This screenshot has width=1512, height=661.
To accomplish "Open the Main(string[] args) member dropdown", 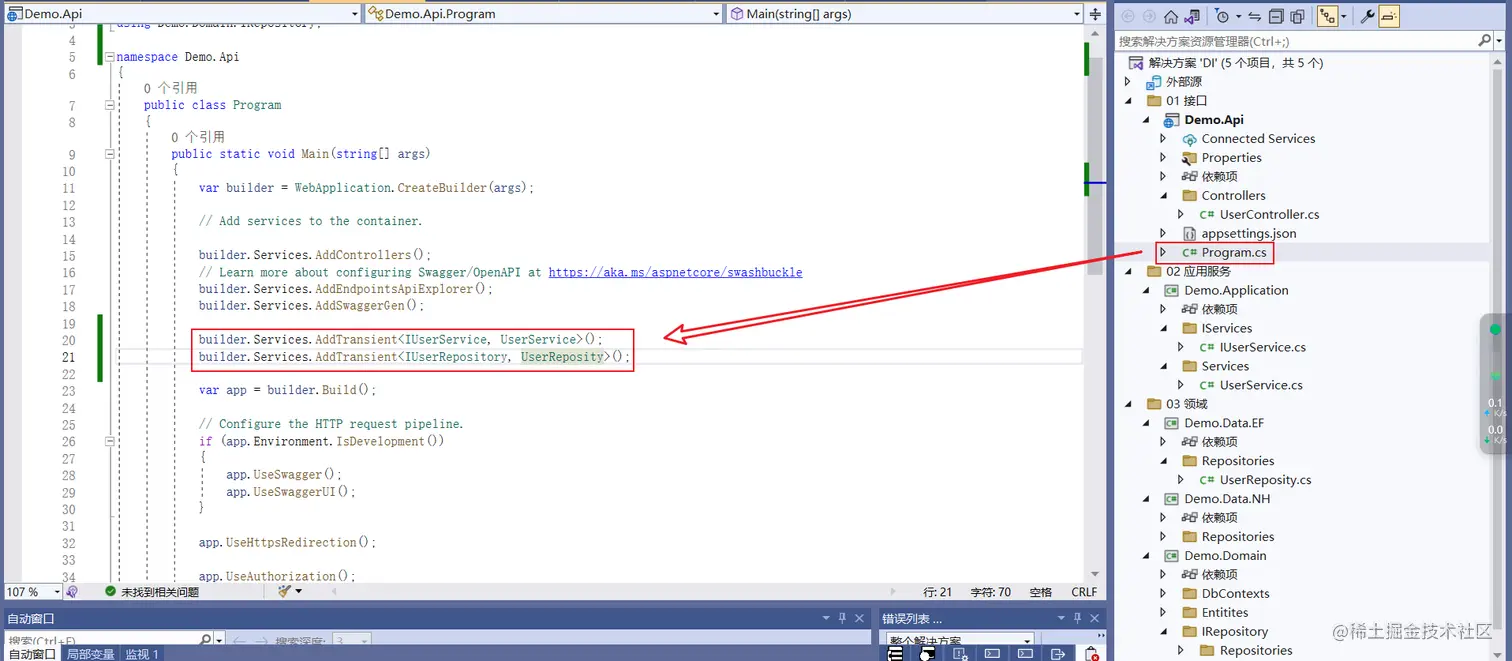I will pyautogui.click(x=1077, y=14).
